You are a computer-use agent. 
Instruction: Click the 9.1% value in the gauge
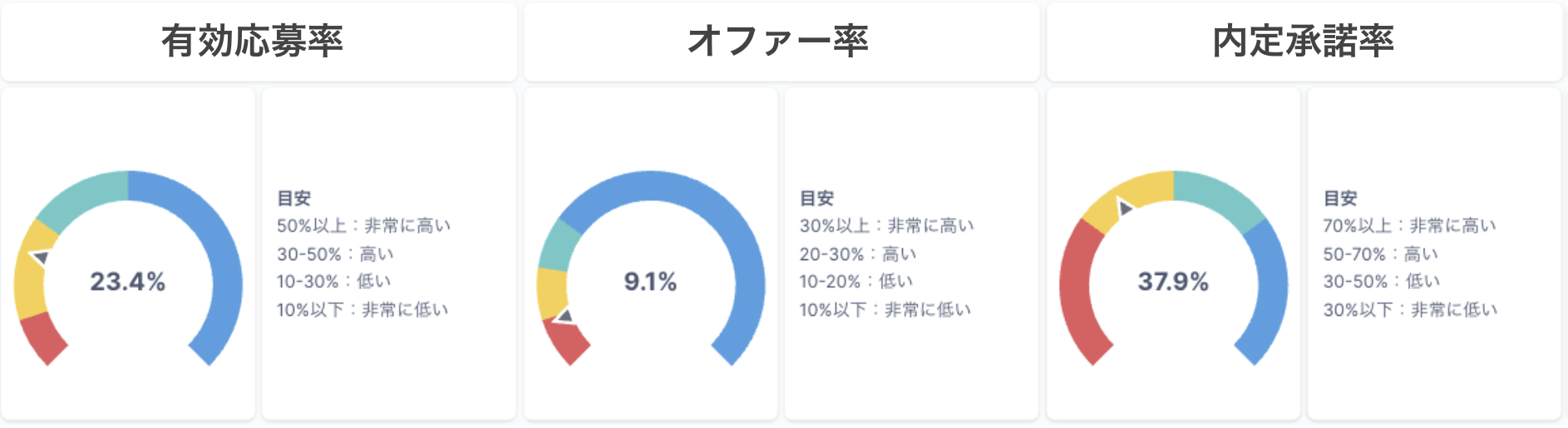coord(650,282)
